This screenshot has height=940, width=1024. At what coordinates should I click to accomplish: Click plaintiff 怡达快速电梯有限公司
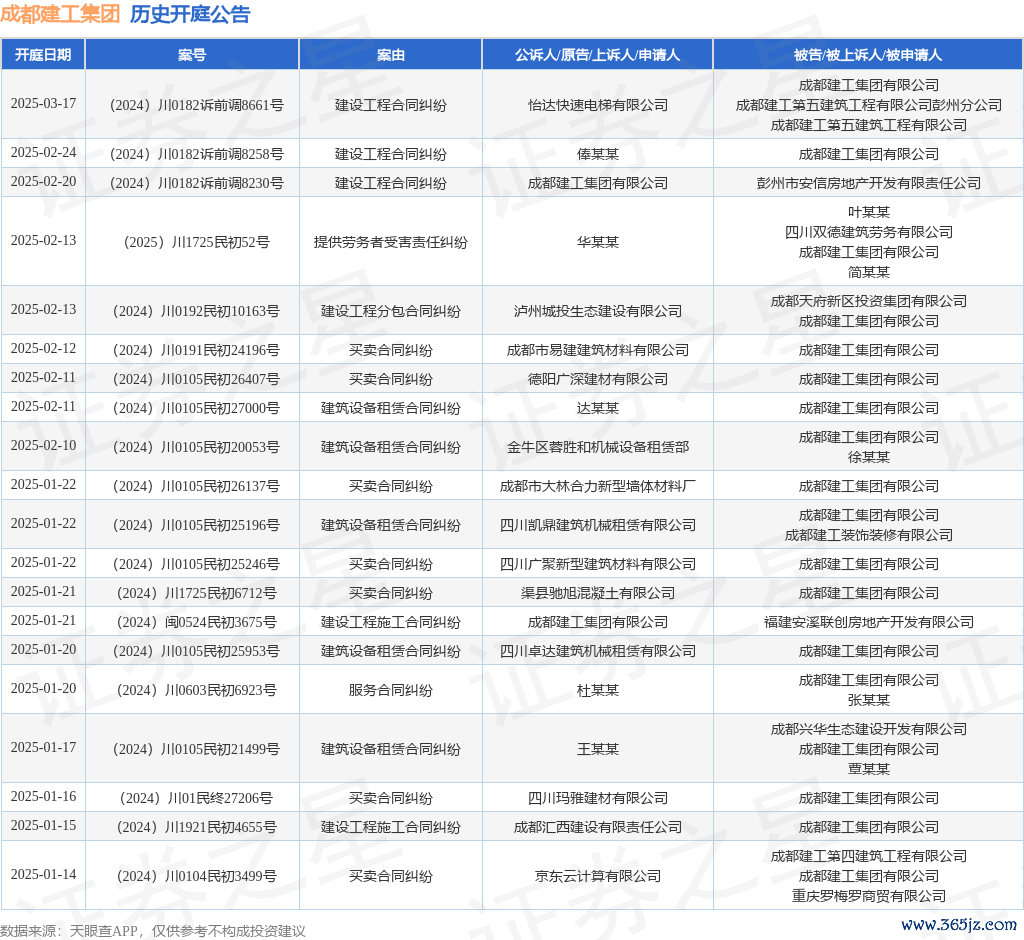click(598, 105)
